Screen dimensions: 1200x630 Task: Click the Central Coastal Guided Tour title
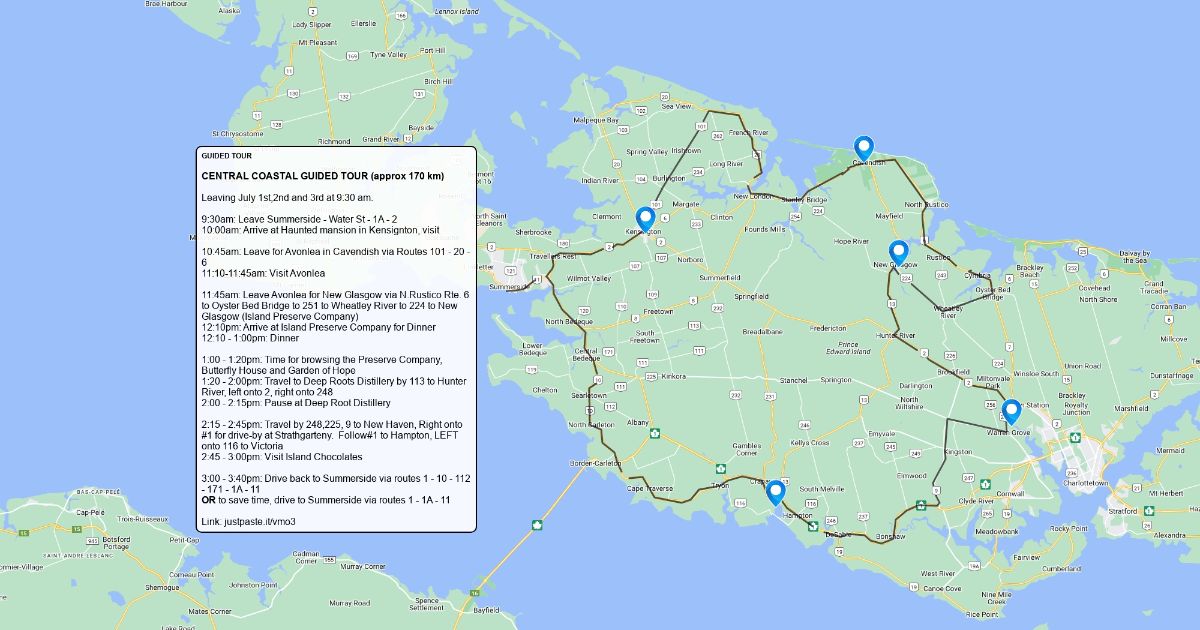[322, 176]
